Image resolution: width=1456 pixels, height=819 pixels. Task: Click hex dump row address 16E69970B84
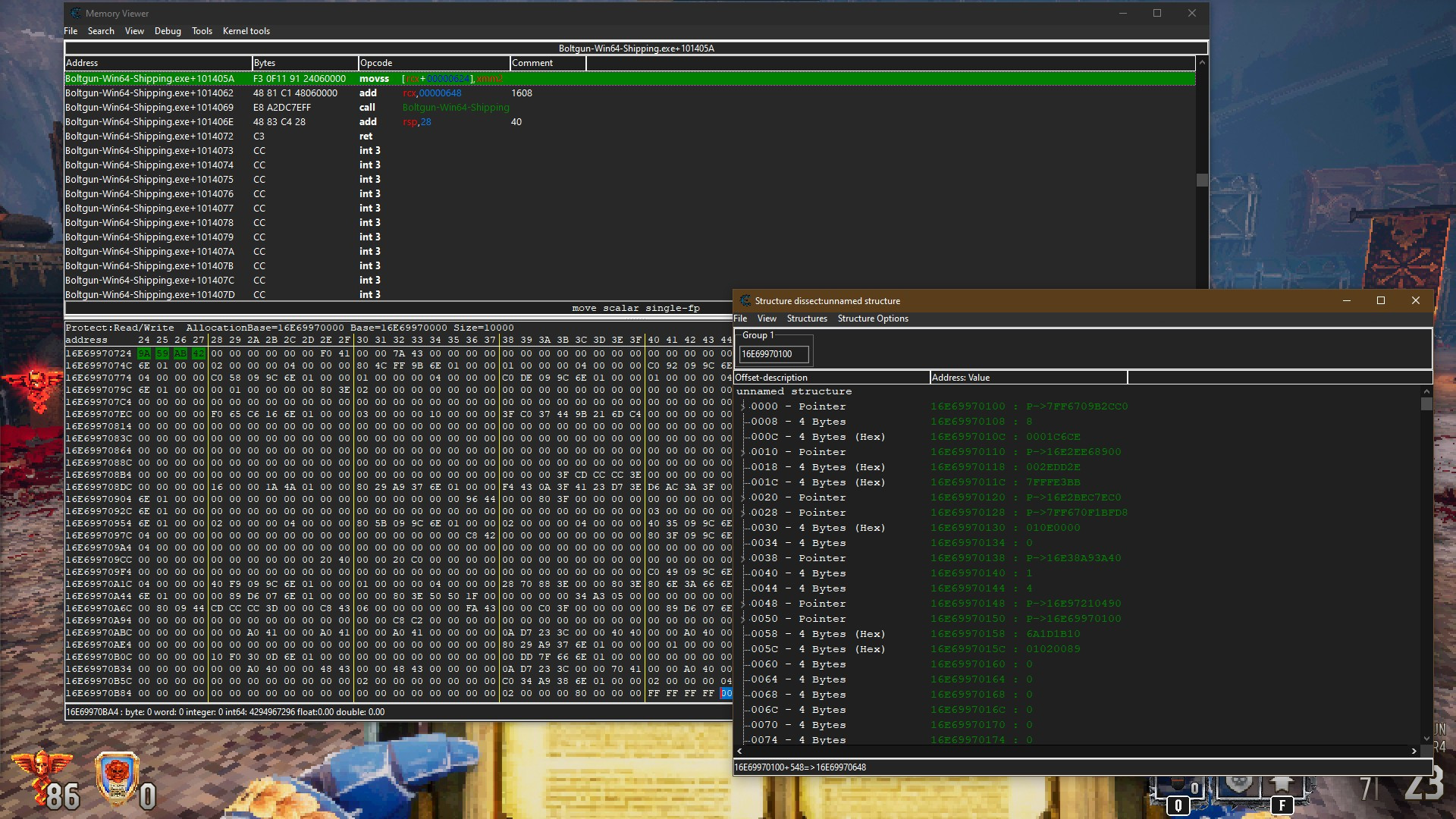[x=99, y=693]
